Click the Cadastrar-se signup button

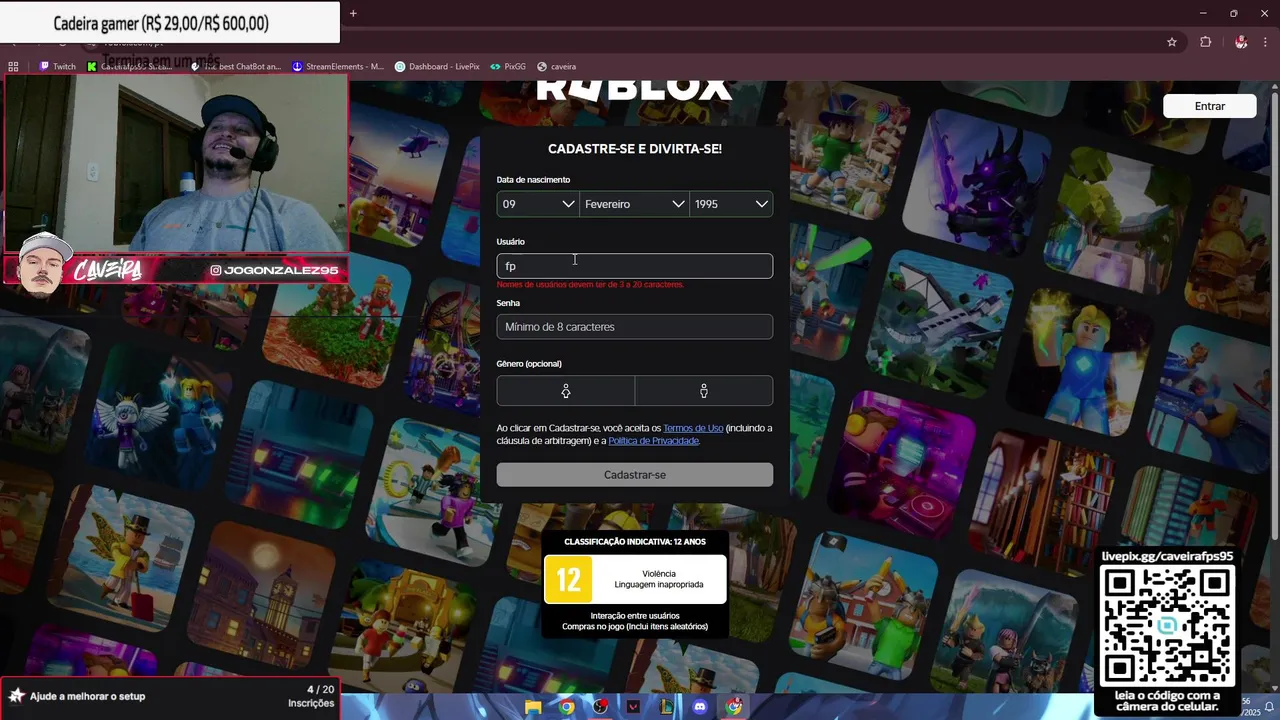(x=635, y=475)
